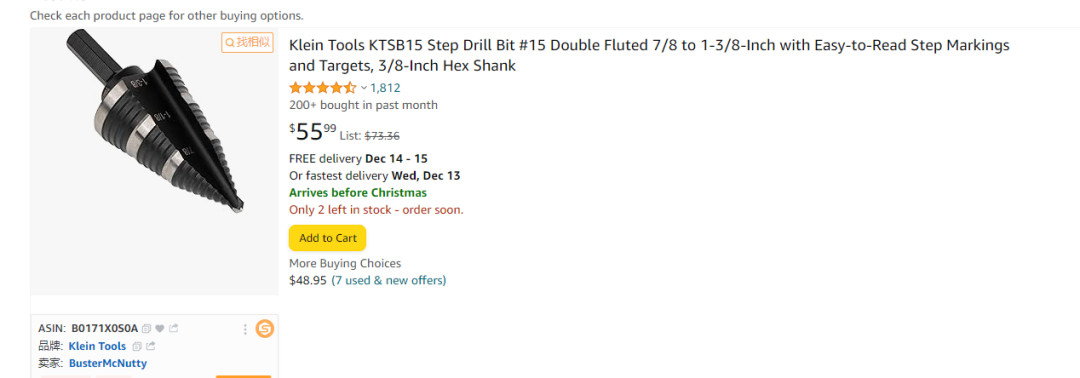Open brand external link icon beside Klein Tools
This screenshot has width=1080, height=378.
[x=150, y=346]
